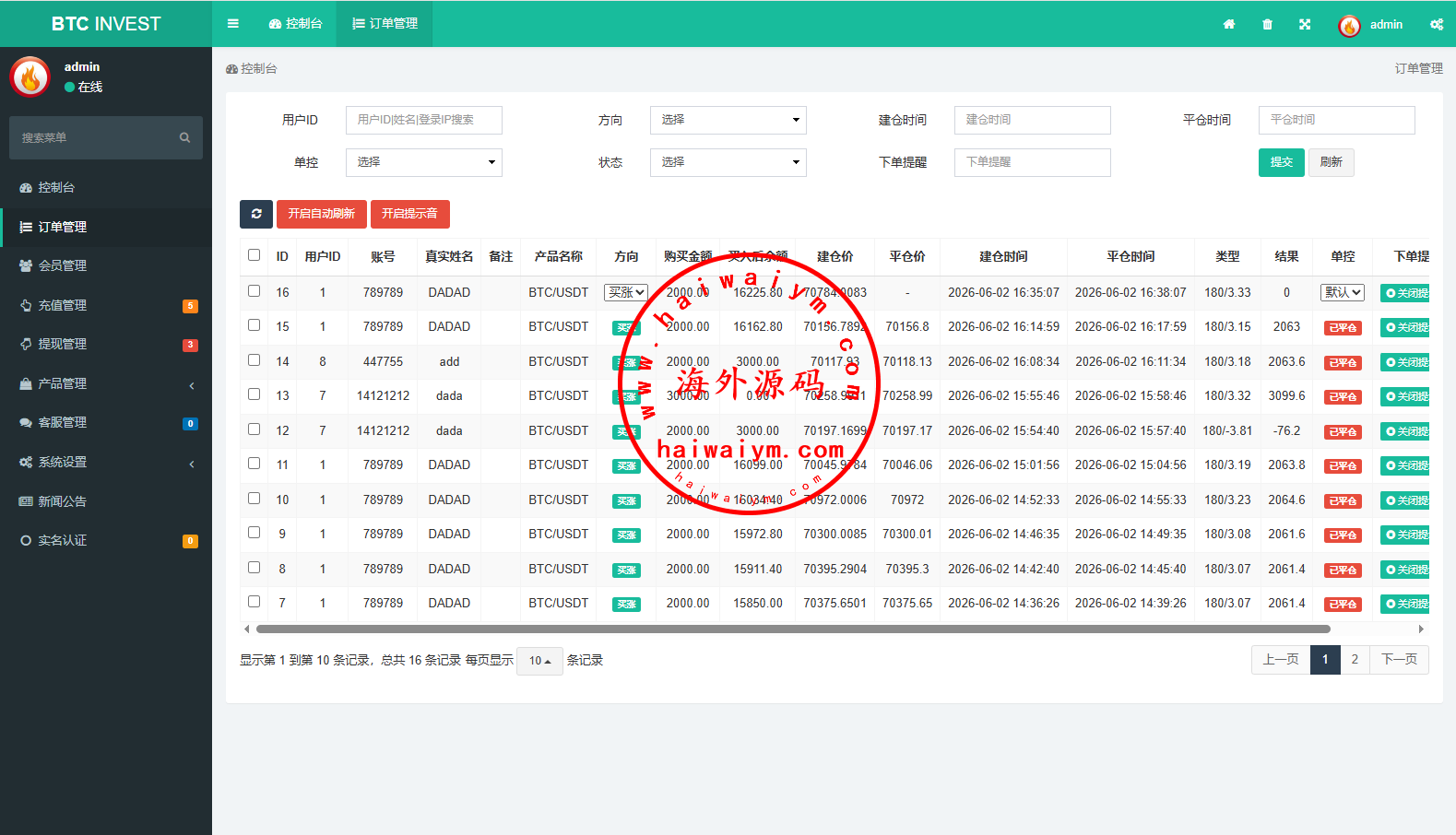Tick the select-all checkbox in table header

[x=255, y=255]
